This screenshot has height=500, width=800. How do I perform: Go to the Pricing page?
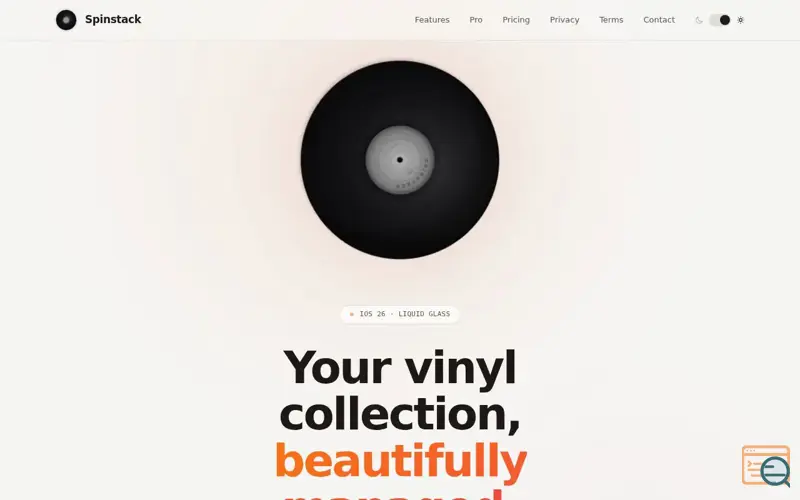coord(516,20)
